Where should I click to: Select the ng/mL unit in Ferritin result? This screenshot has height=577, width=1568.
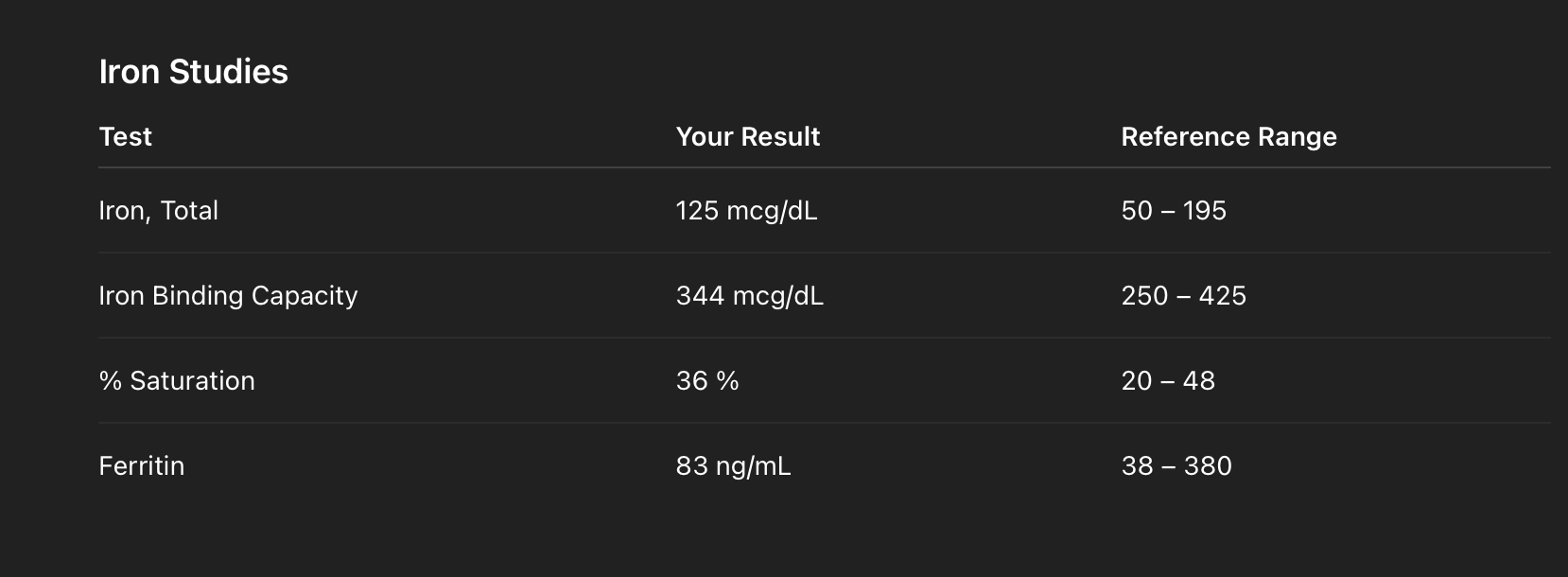tap(754, 466)
